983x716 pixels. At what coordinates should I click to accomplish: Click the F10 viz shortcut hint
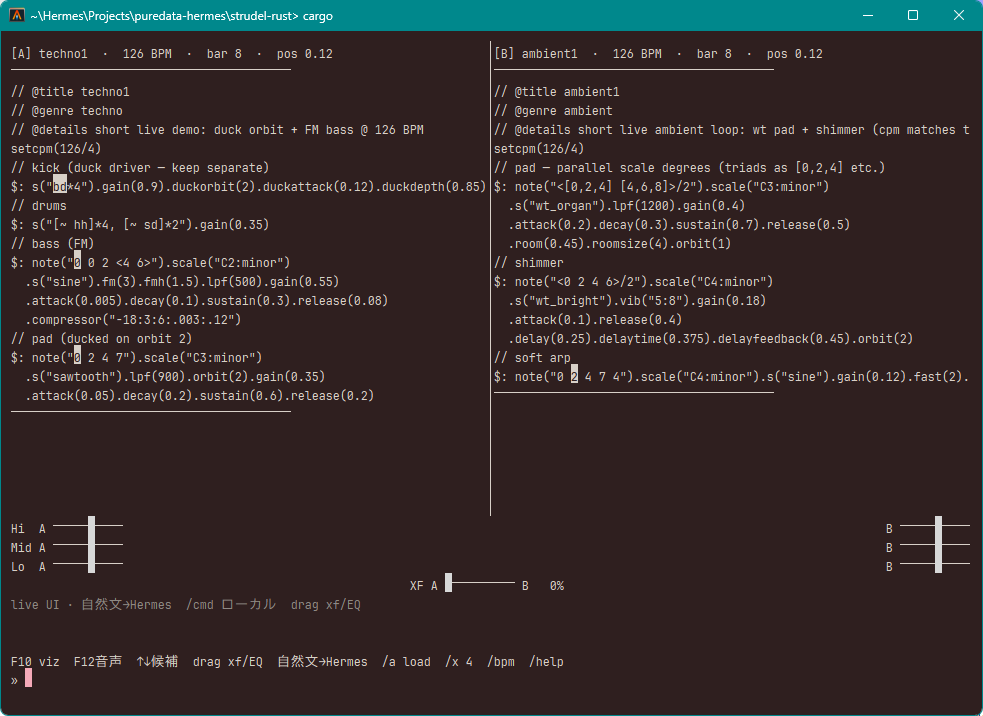(35, 661)
